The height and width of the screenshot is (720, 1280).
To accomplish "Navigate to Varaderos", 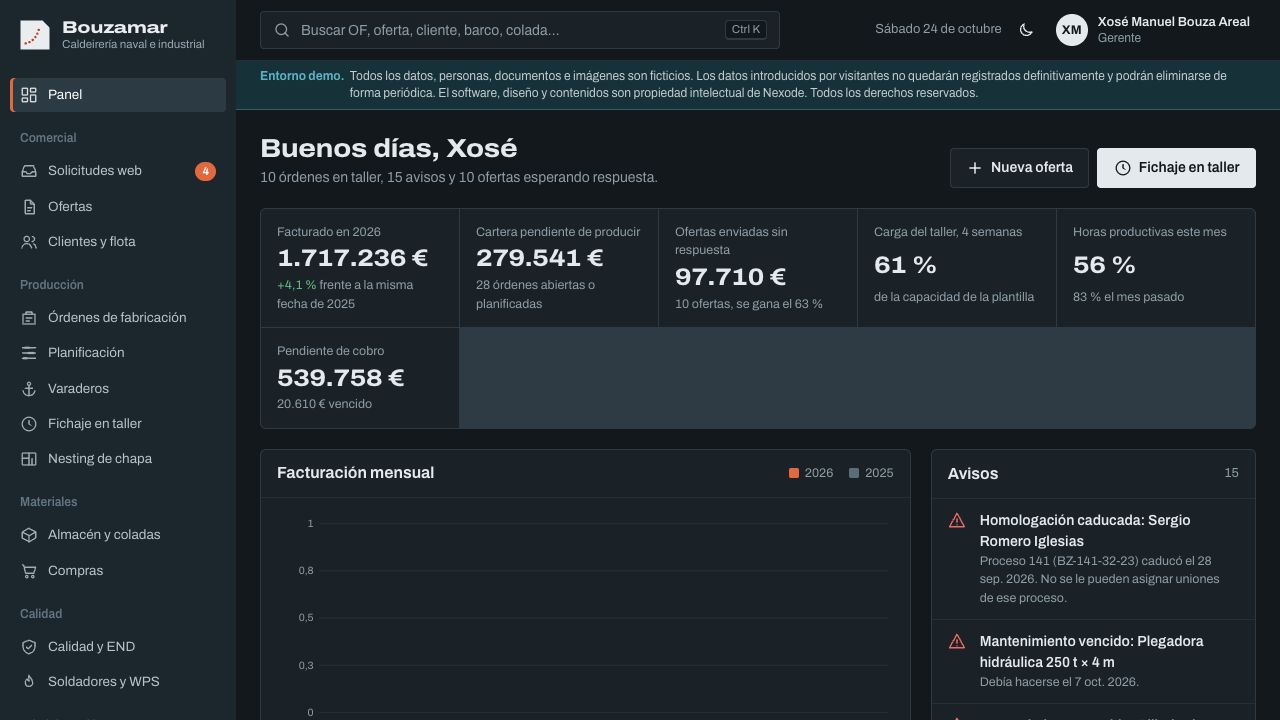I will point(118,389).
